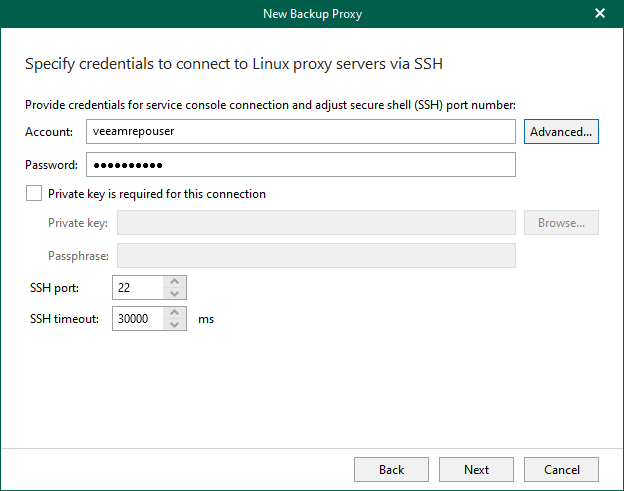The height and width of the screenshot is (491, 624).
Task: Decrement SSH timeout using down arrow
Action: [175, 326]
